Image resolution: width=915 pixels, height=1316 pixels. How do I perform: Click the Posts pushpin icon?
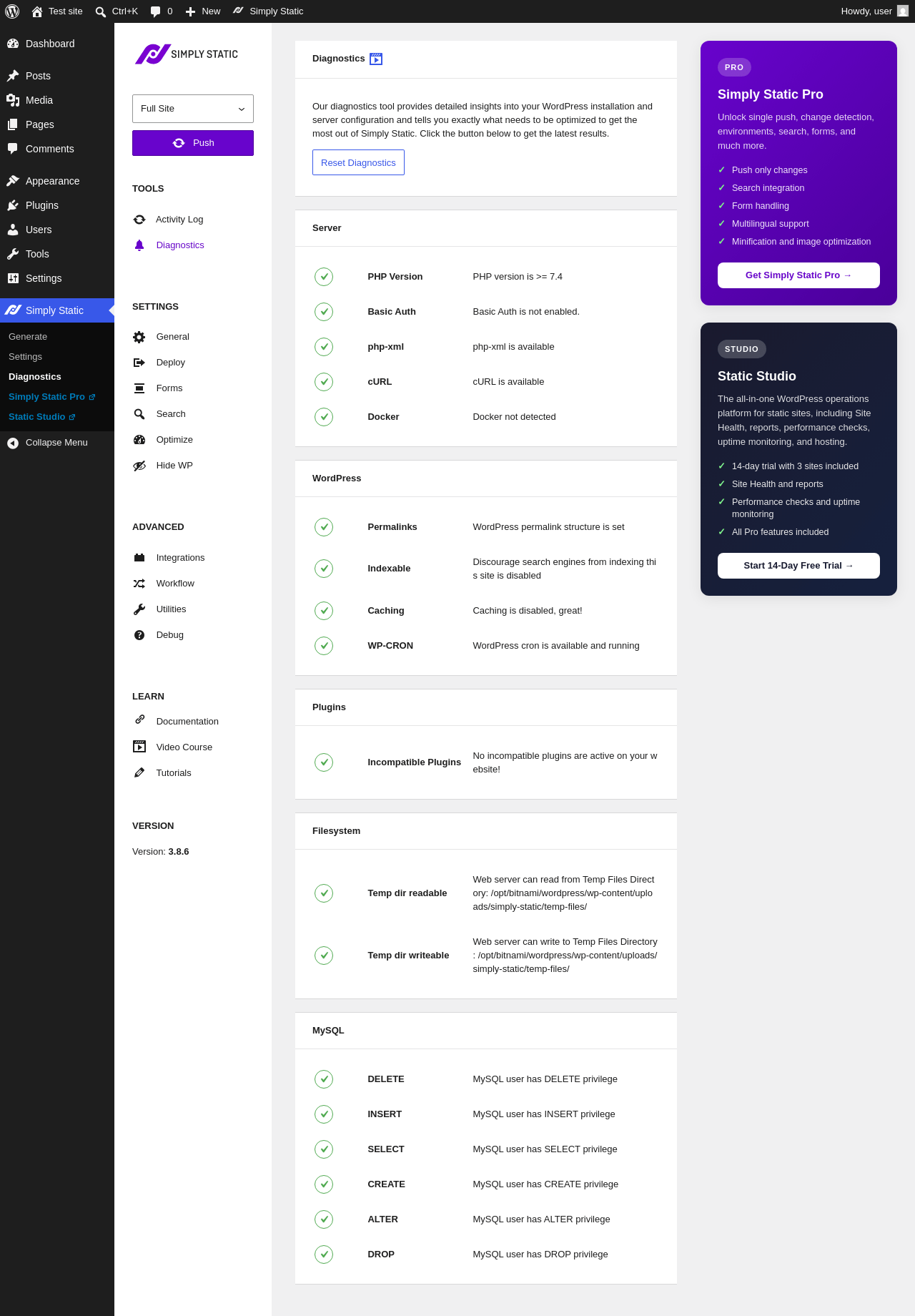(x=13, y=76)
